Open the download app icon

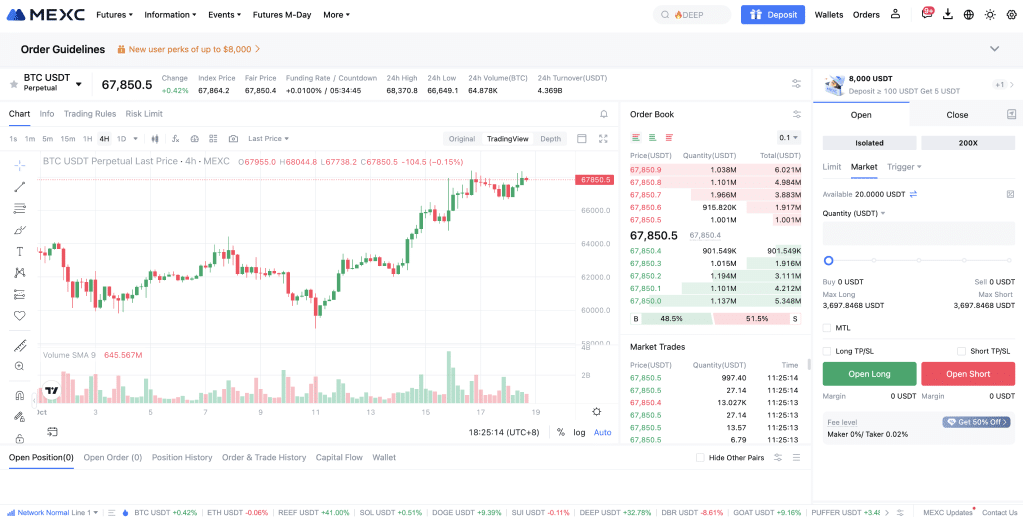948,14
